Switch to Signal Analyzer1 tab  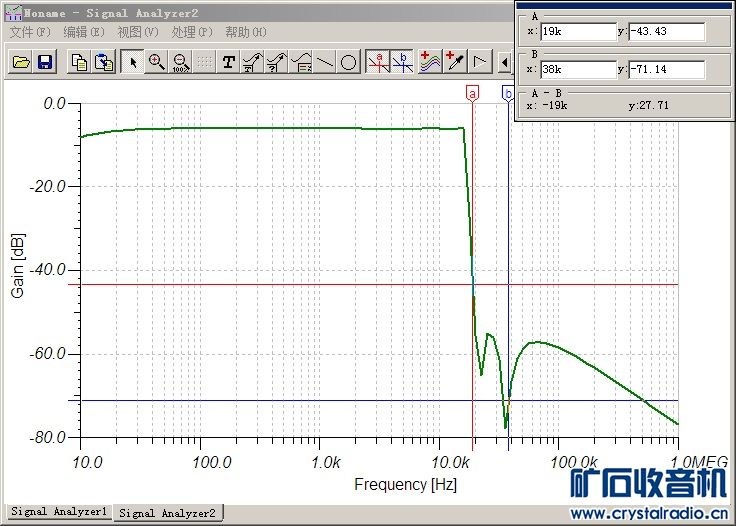tap(59, 511)
